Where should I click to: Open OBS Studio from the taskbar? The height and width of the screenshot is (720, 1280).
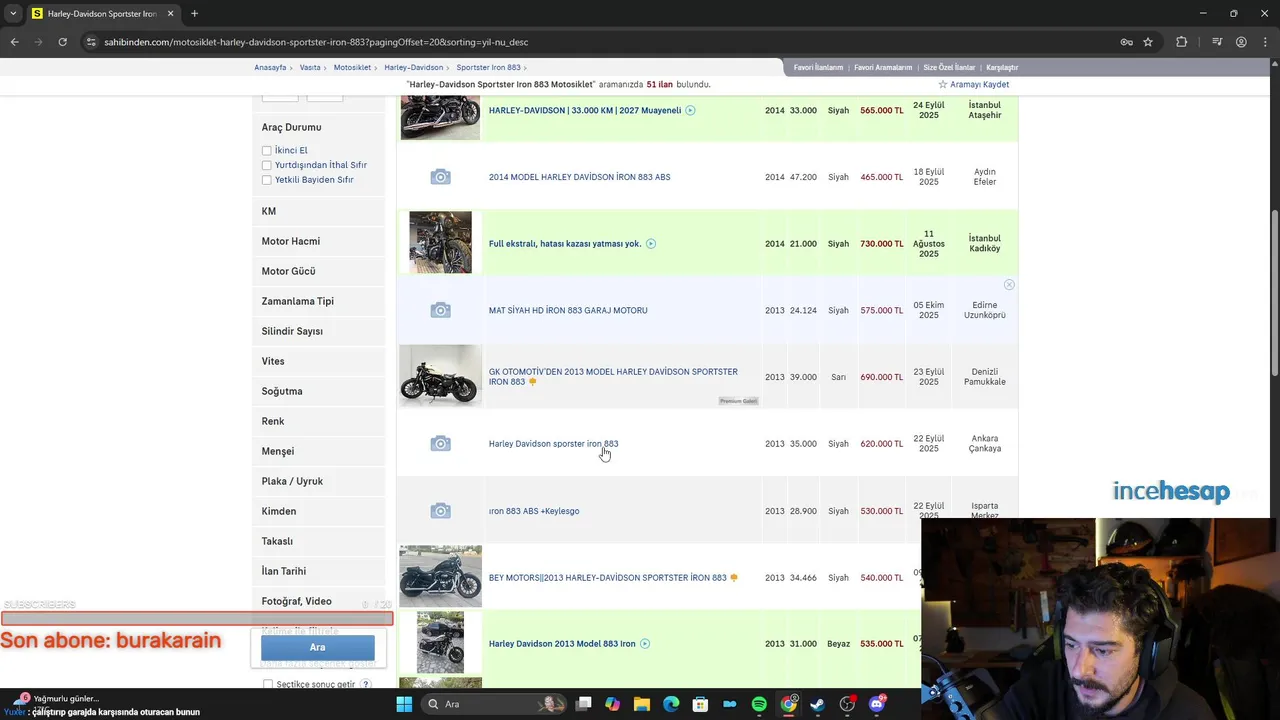click(847, 704)
